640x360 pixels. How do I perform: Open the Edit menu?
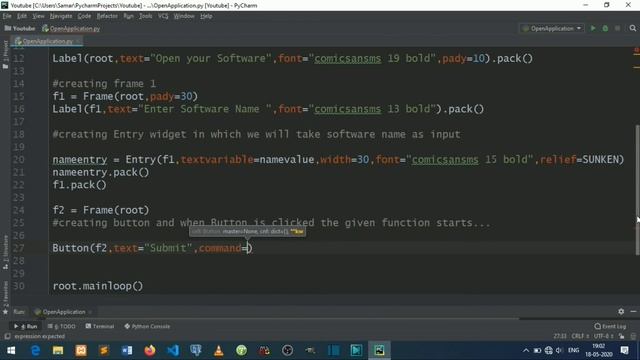(22, 16)
